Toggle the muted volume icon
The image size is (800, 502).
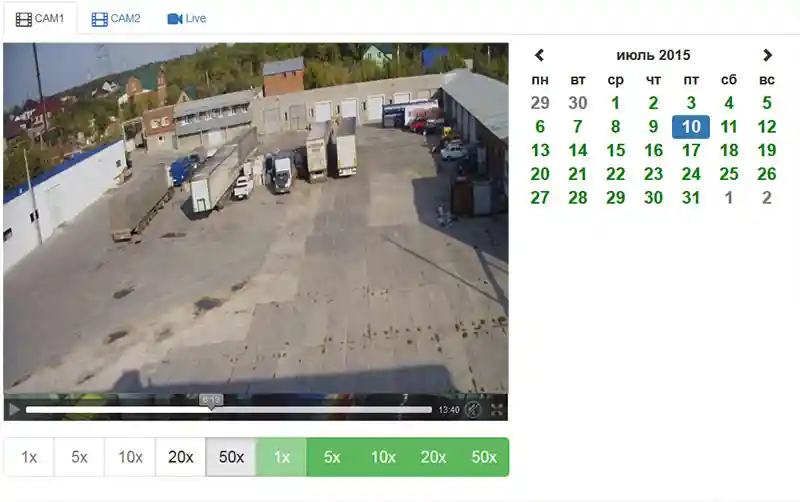(x=474, y=409)
